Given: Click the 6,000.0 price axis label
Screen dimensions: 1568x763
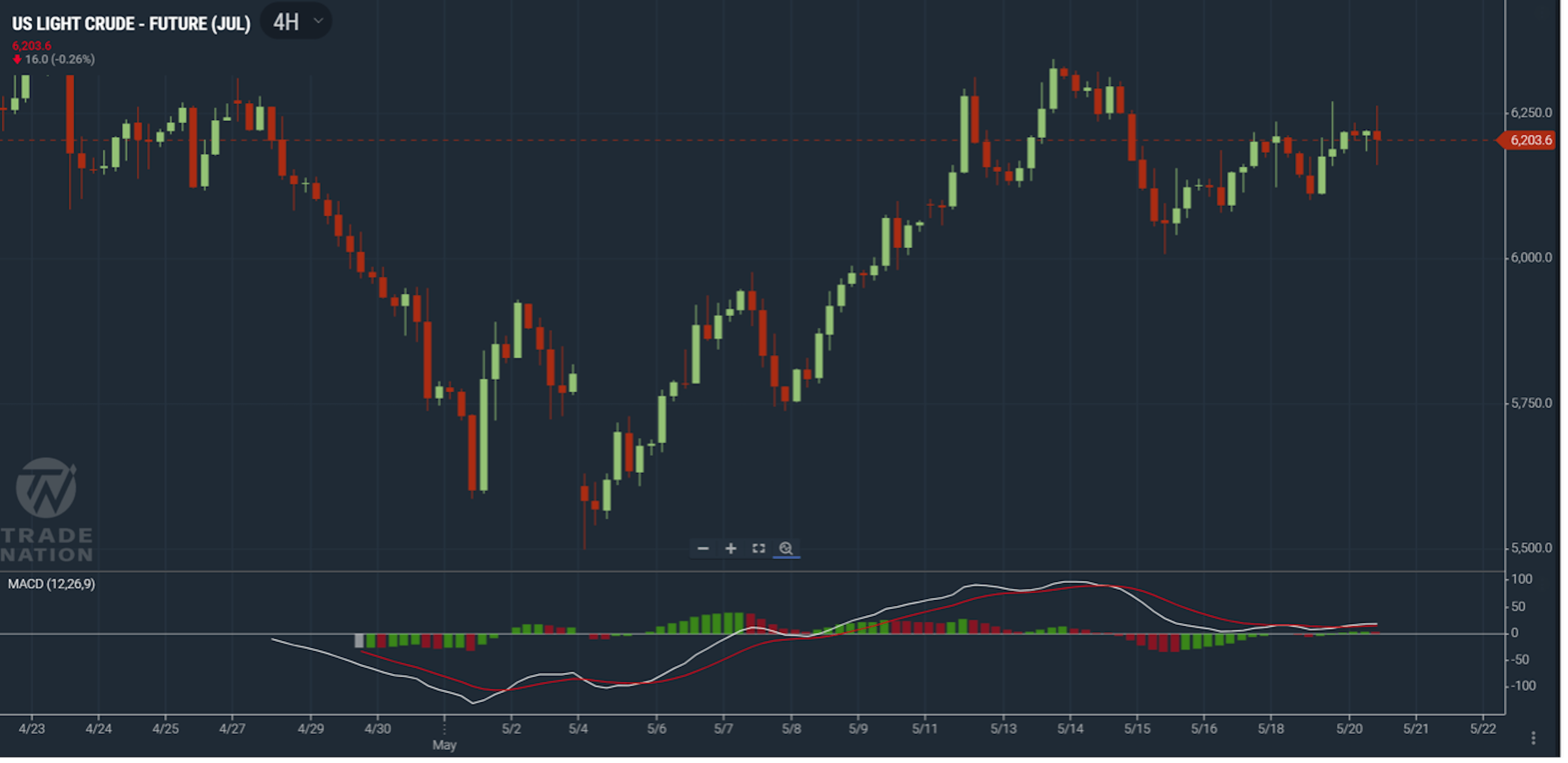Looking at the screenshot, I should pyautogui.click(x=1532, y=257).
